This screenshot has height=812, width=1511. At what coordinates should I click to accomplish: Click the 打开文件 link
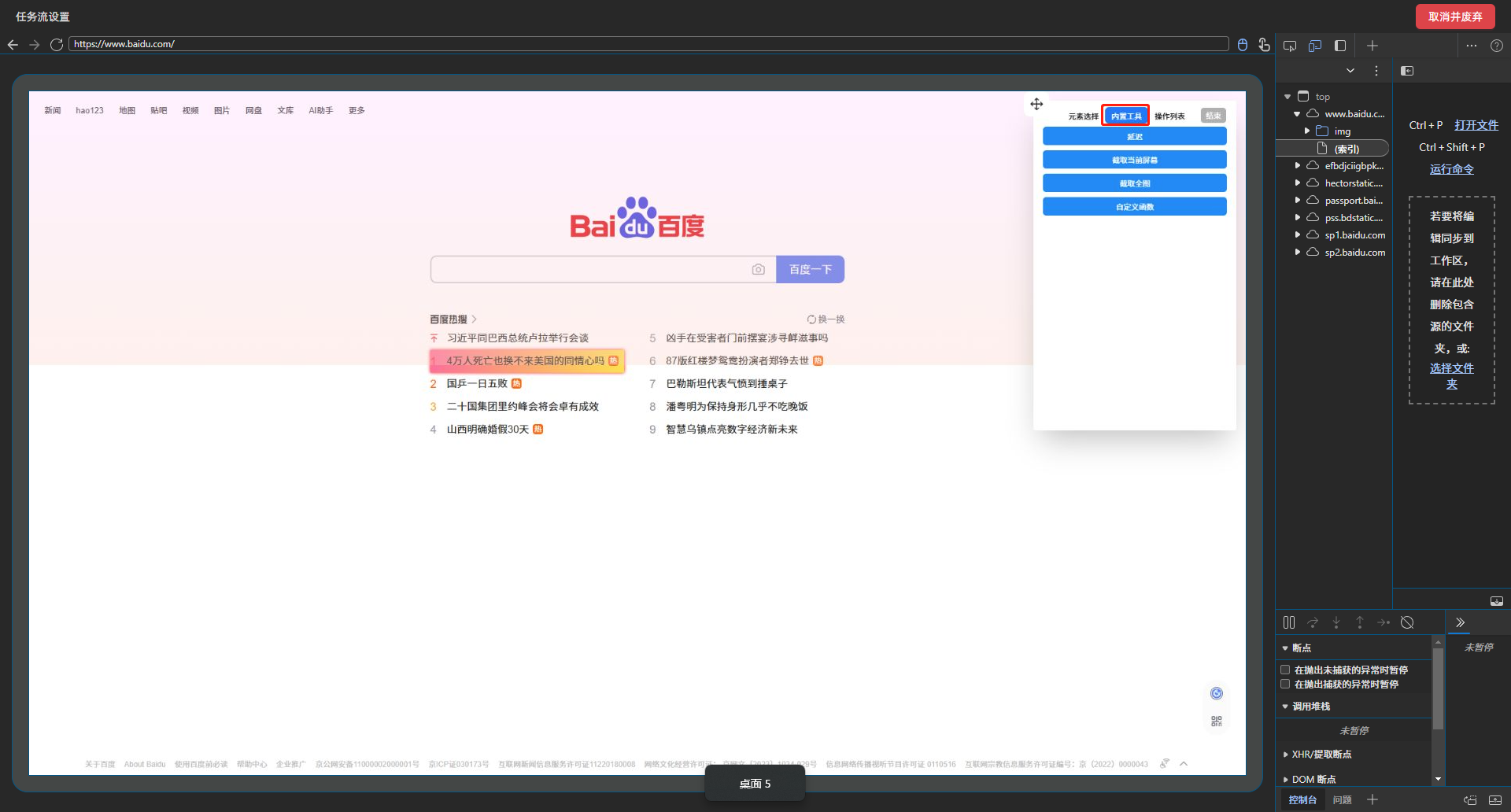click(1476, 125)
